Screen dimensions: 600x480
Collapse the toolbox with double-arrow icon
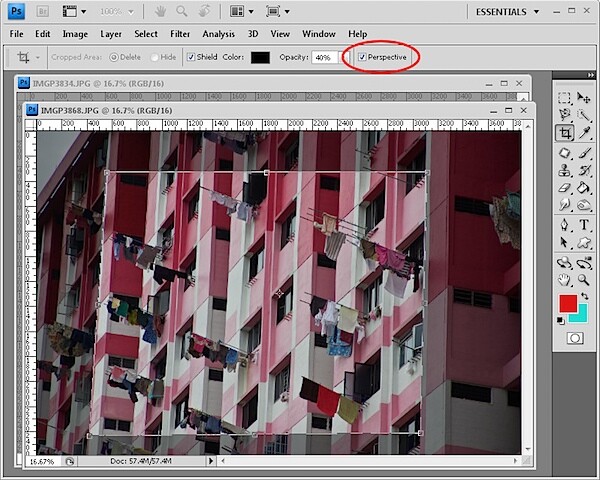[x=591, y=75]
